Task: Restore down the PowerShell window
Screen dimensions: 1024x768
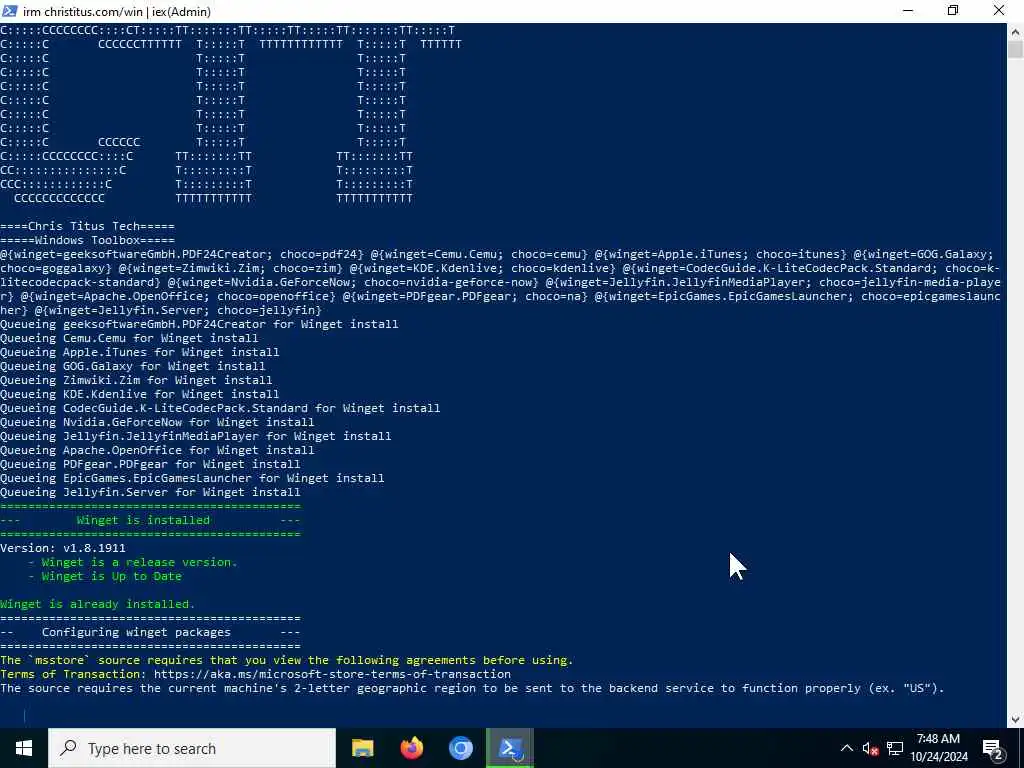Action: (953, 11)
